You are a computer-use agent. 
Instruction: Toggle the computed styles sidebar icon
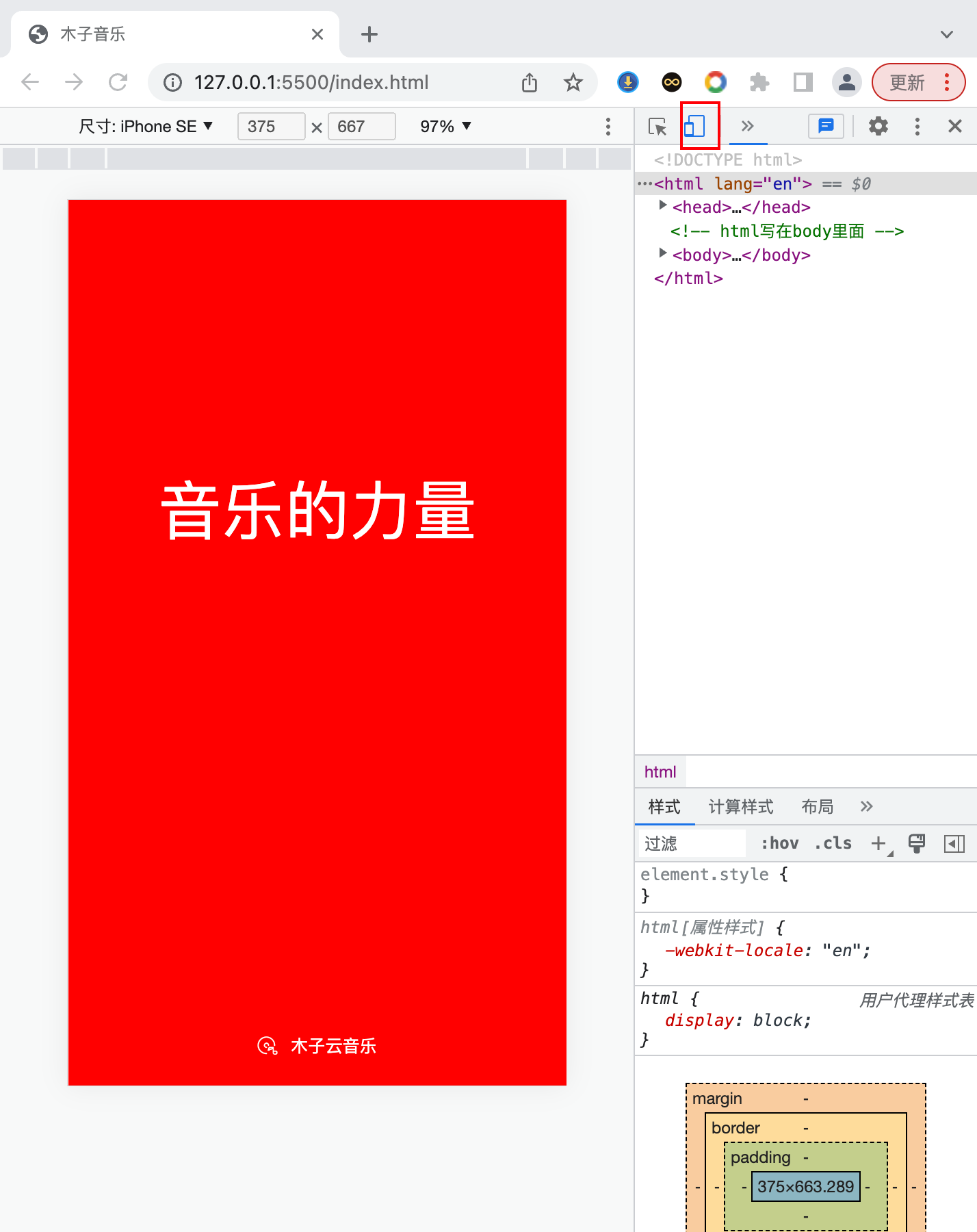(x=954, y=843)
